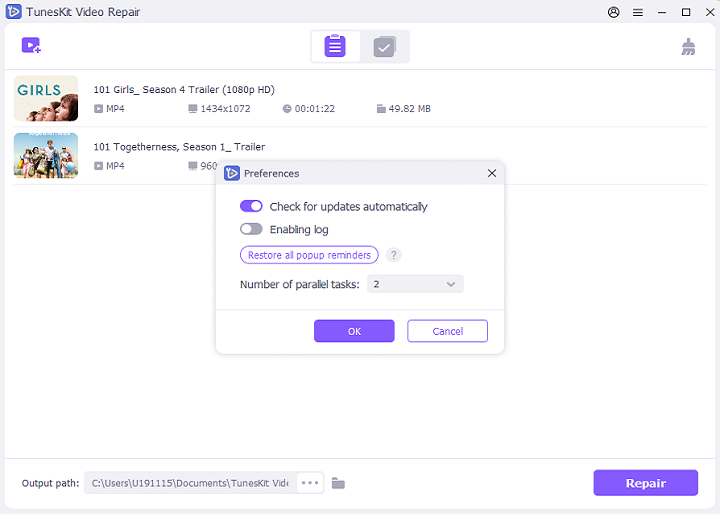
Task: Click Cancel in Preferences dialog
Action: coord(447,331)
